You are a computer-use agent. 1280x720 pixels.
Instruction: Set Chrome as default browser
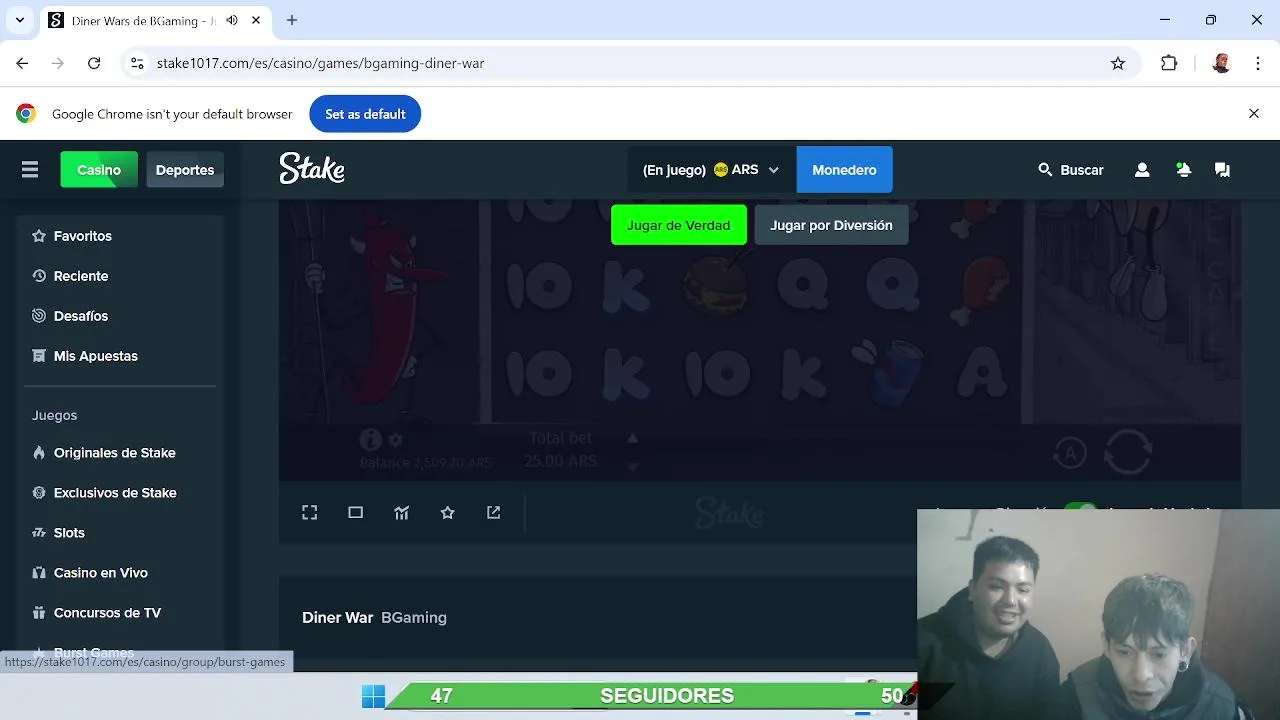(365, 114)
